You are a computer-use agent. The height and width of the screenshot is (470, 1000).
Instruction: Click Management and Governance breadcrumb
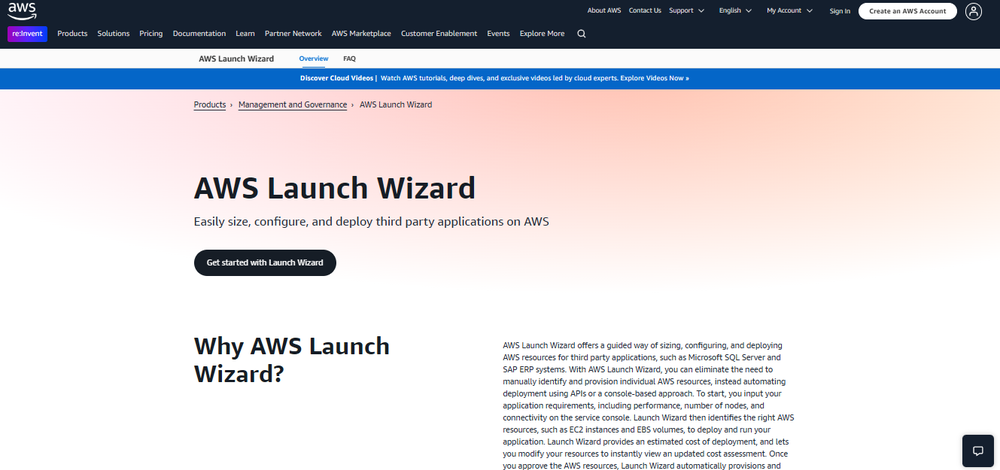tap(293, 105)
